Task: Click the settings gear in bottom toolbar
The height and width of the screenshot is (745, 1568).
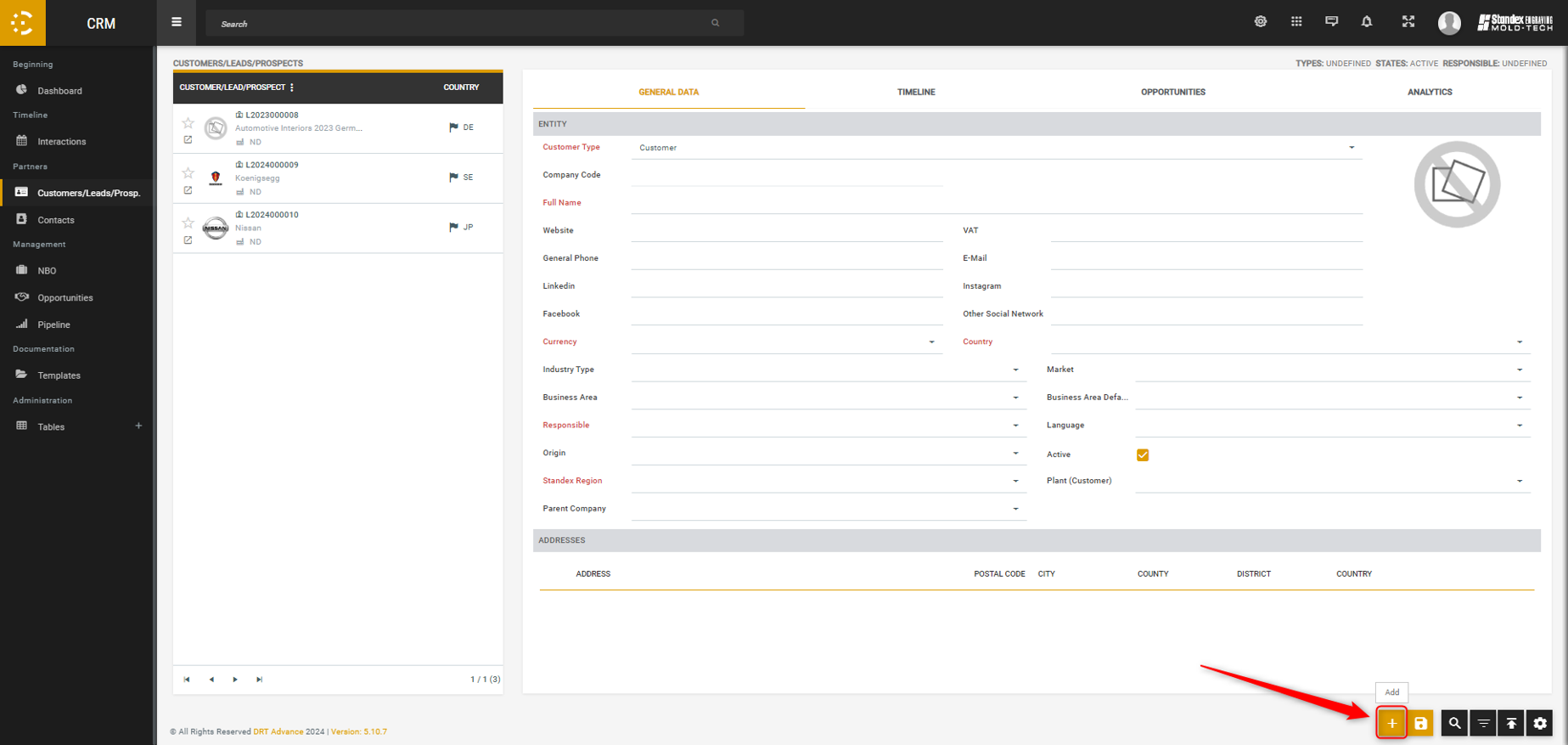Action: click(1540, 723)
